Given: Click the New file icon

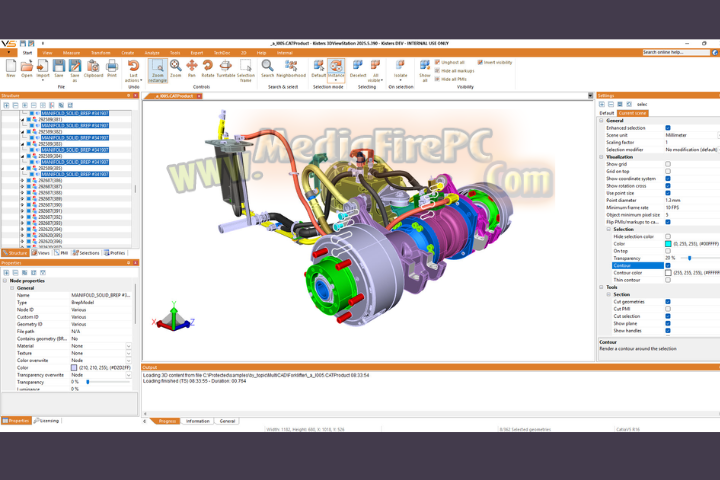Looking at the screenshot, I should click(11, 66).
